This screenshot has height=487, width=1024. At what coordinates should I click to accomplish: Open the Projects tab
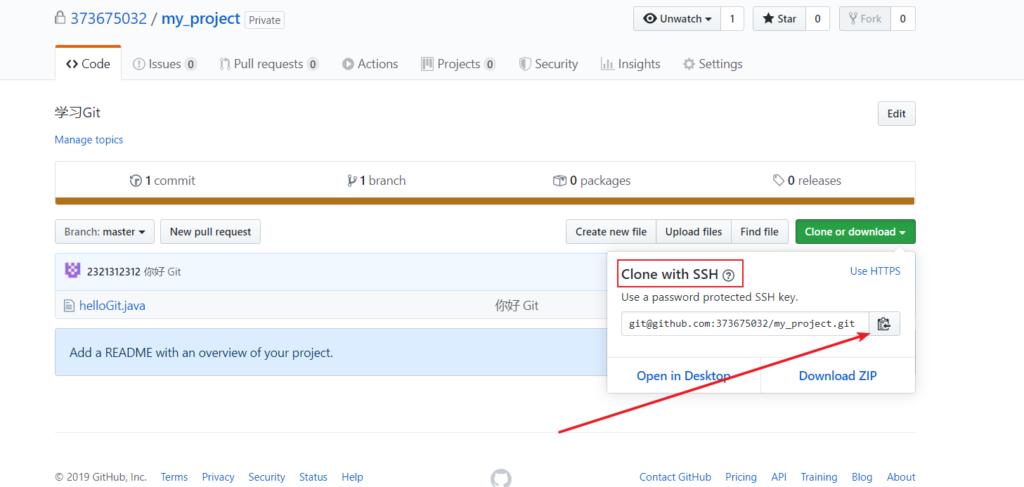(x=458, y=64)
